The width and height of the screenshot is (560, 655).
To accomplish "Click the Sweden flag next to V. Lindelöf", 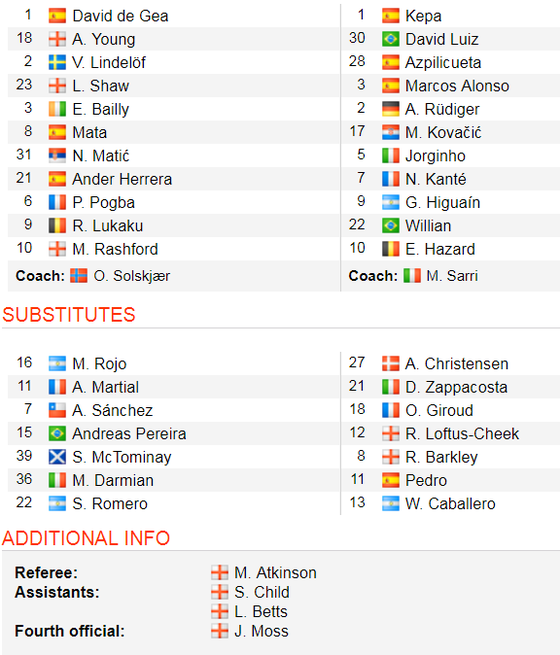I will (x=57, y=63).
